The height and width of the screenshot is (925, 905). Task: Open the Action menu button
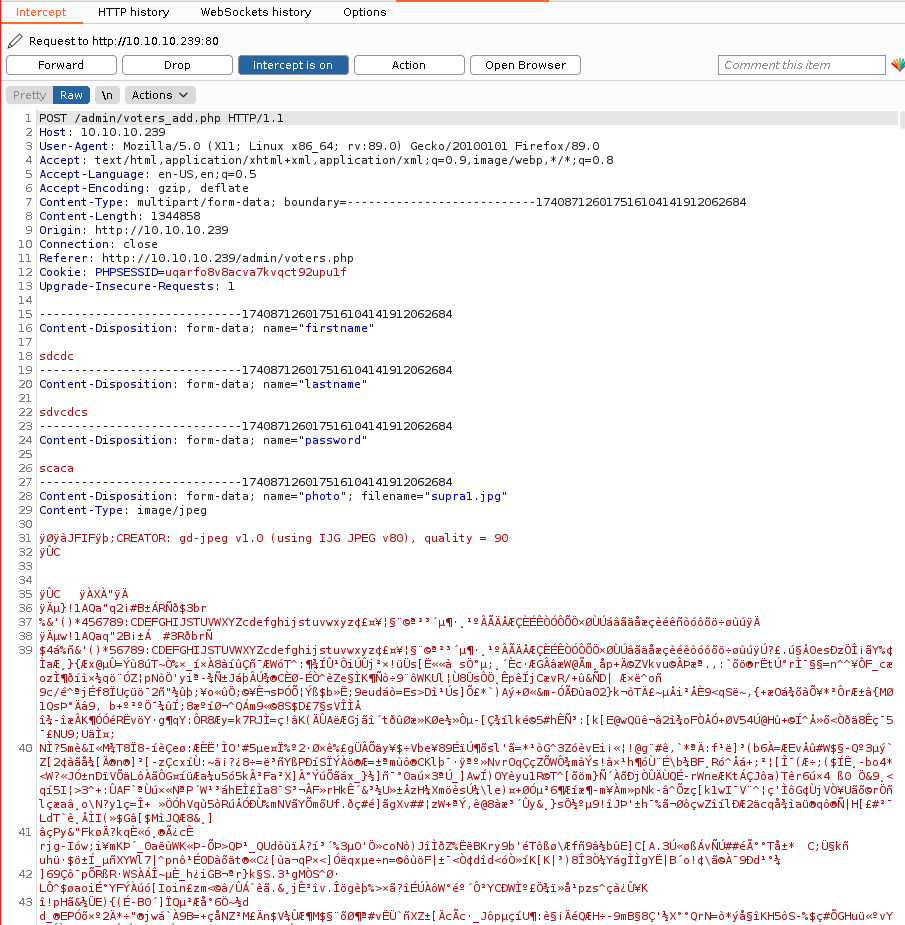(408, 65)
